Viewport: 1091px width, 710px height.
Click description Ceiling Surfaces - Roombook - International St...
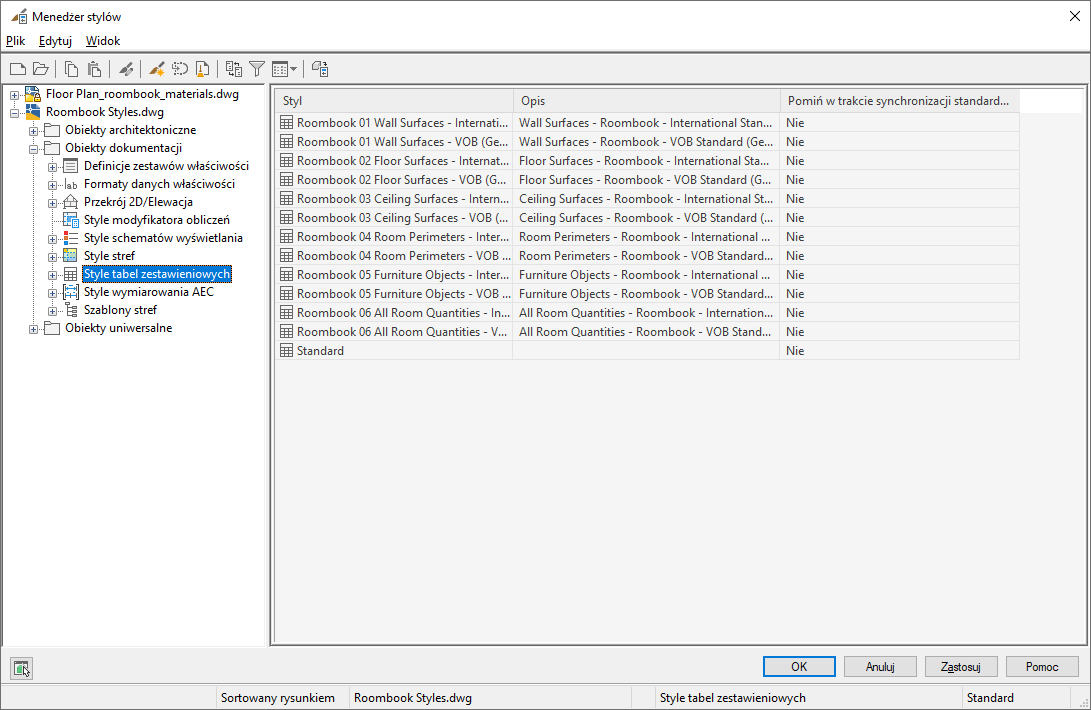(x=646, y=198)
